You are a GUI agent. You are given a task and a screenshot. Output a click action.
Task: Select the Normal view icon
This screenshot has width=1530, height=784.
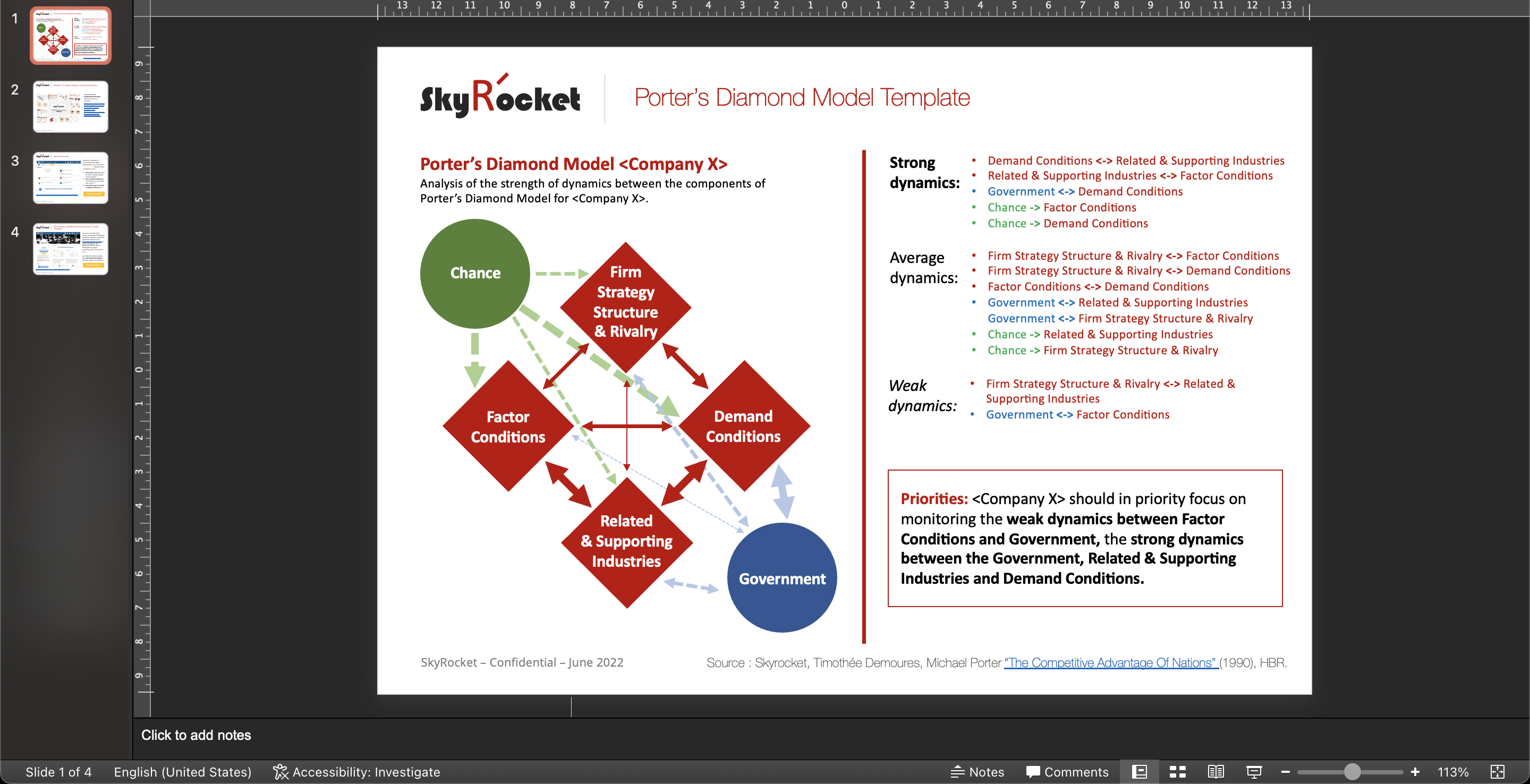tap(1139, 772)
